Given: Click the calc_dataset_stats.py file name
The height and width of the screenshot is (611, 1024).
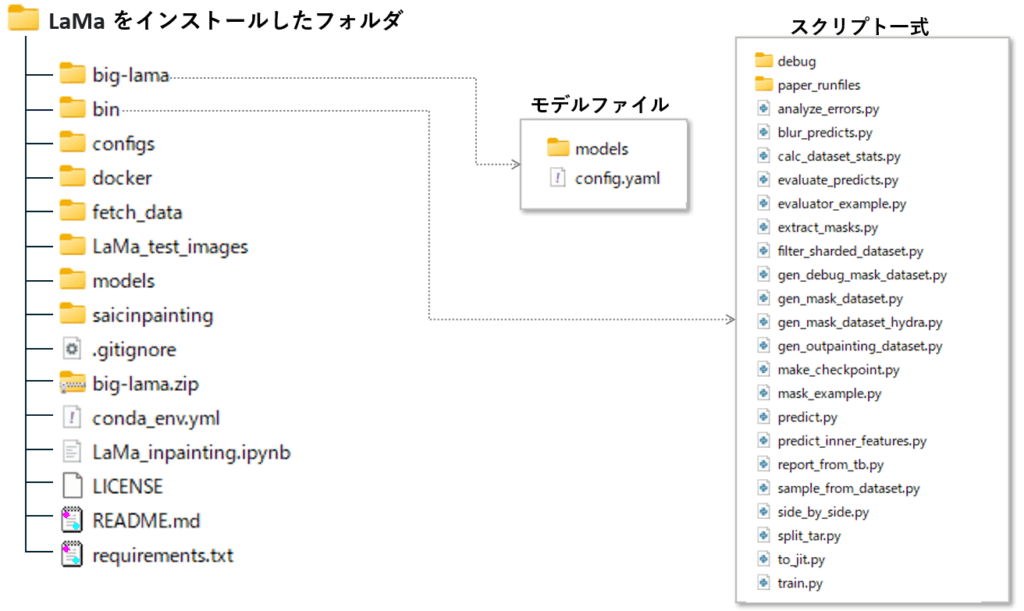Looking at the screenshot, I should (x=839, y=156).
